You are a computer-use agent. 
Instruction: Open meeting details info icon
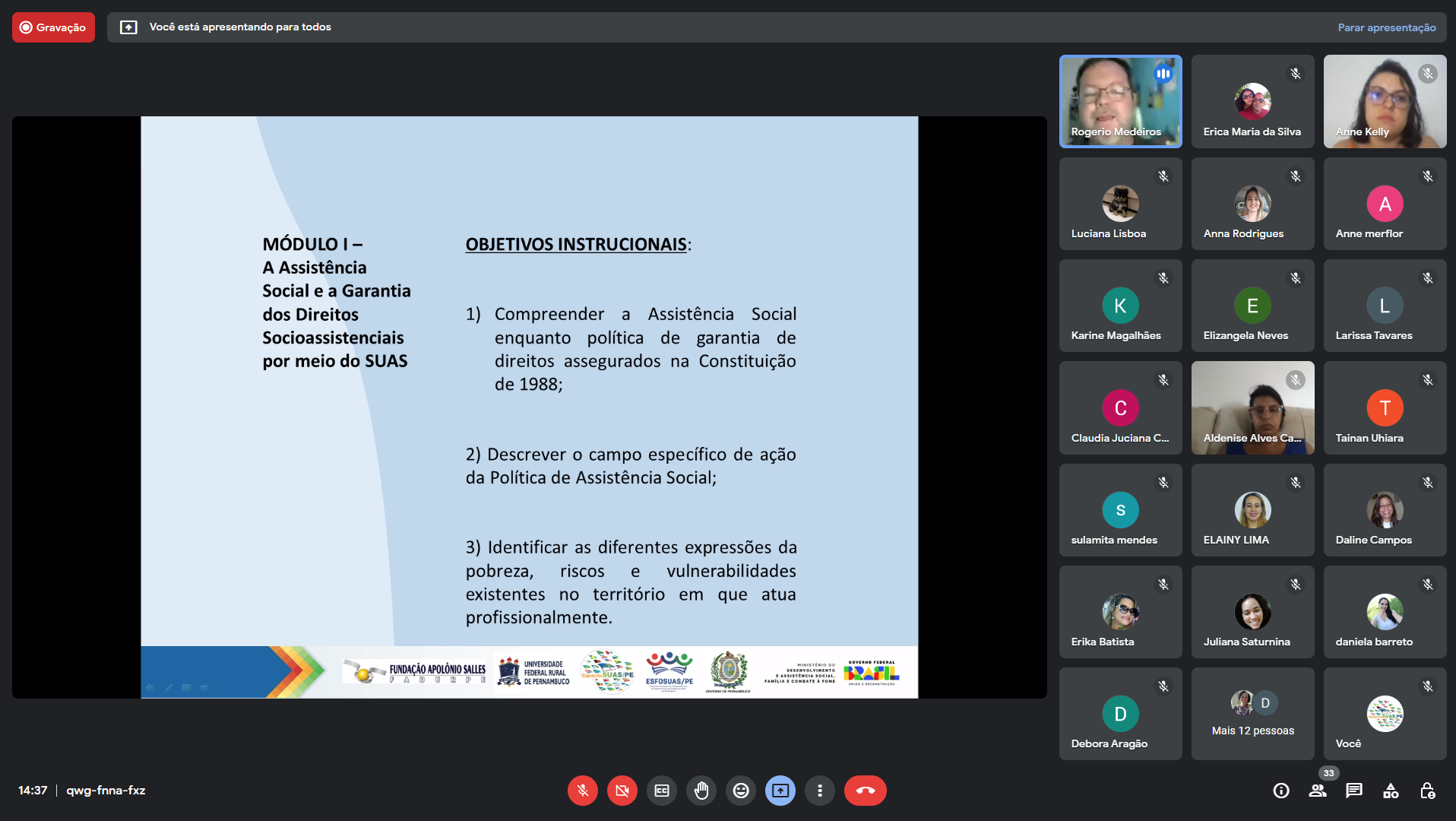(x=1281, y=791)
